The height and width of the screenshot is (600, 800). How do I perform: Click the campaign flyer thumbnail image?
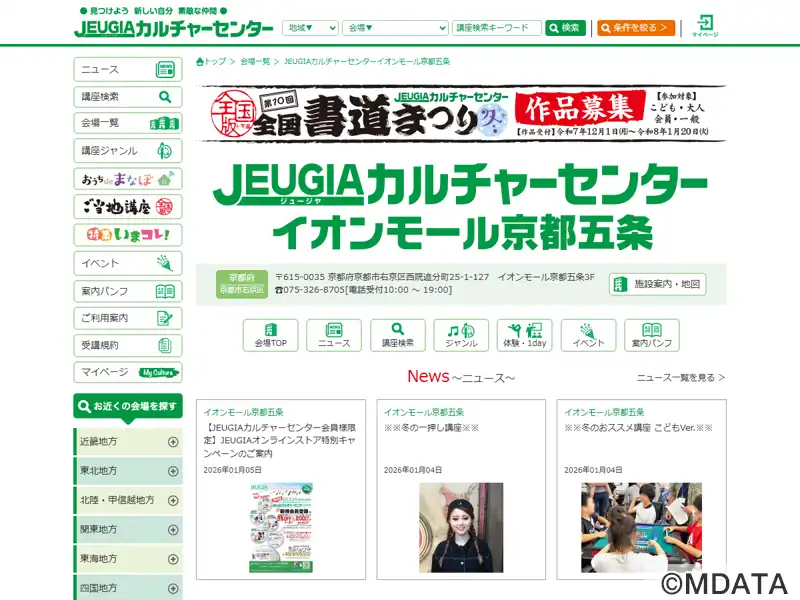281,528
